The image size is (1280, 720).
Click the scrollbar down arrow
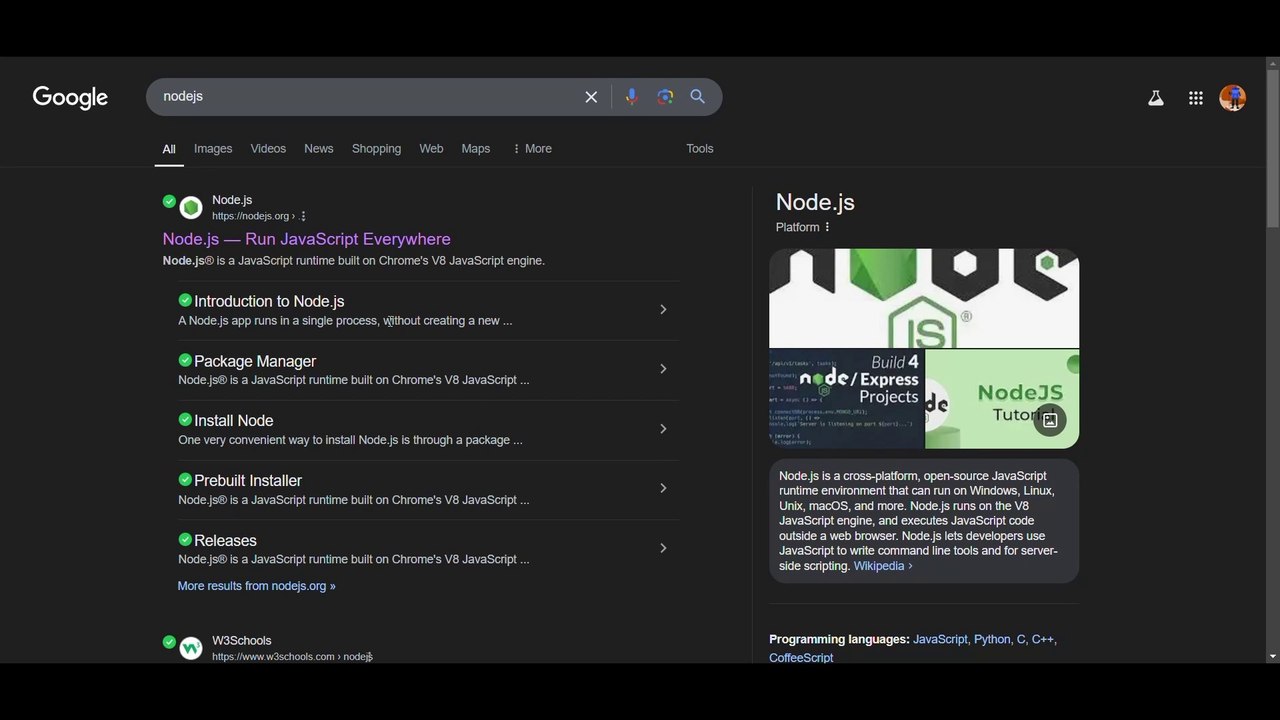1272,656
